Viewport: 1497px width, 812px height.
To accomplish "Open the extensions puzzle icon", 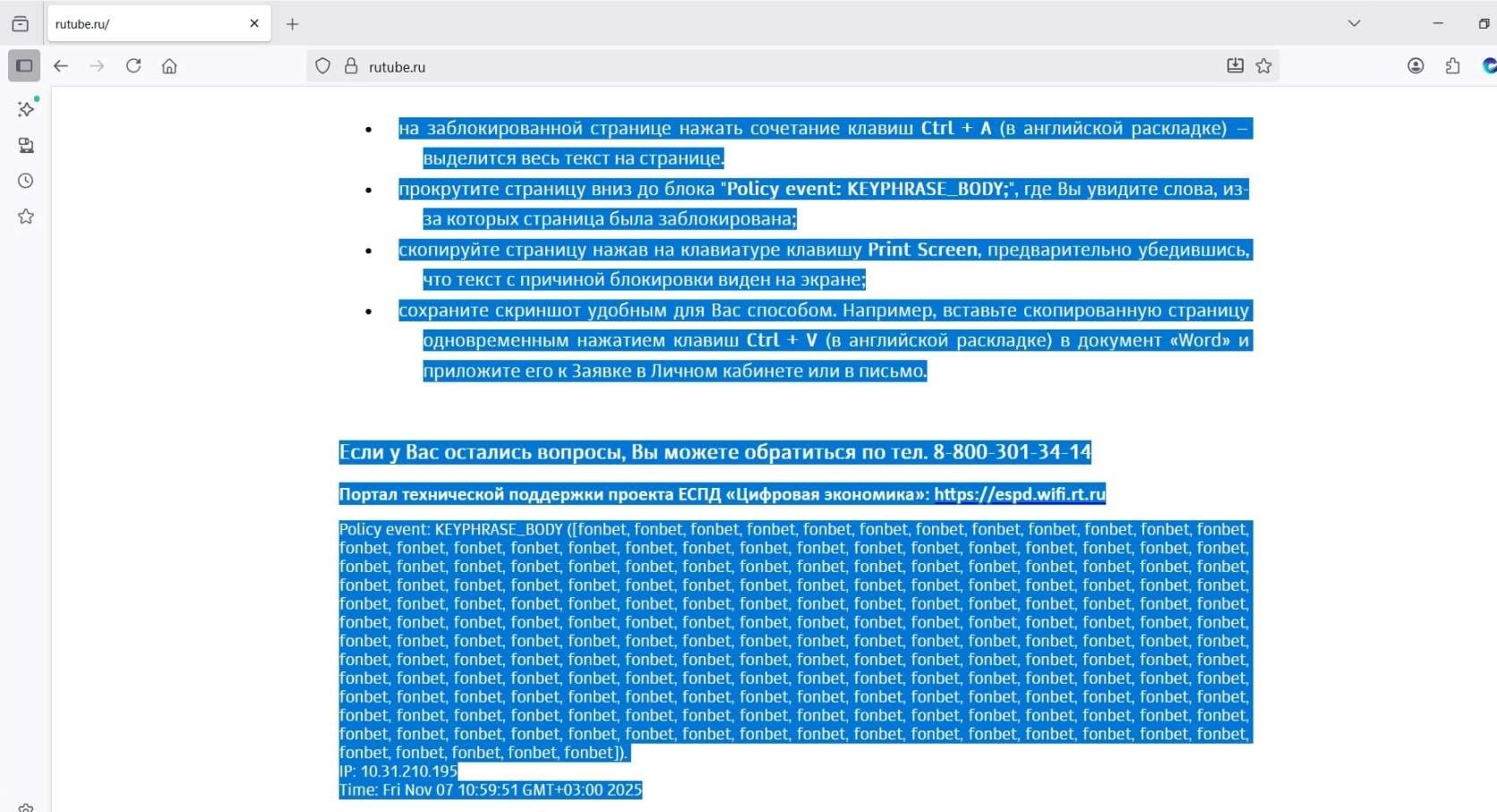I will [x=1452, y=66].
